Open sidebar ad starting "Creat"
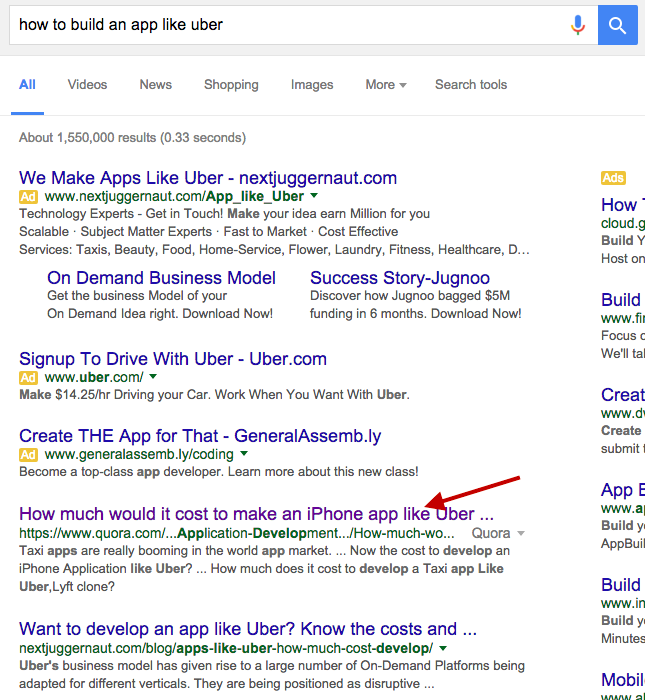The image size is (645, 700). [623, 395]
